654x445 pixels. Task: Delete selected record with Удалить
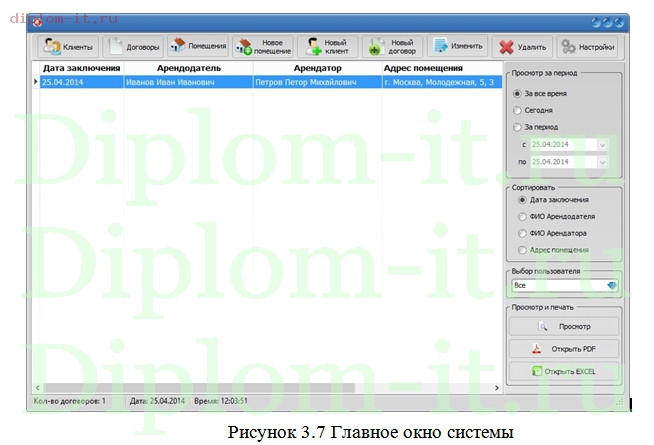[523, 46]
